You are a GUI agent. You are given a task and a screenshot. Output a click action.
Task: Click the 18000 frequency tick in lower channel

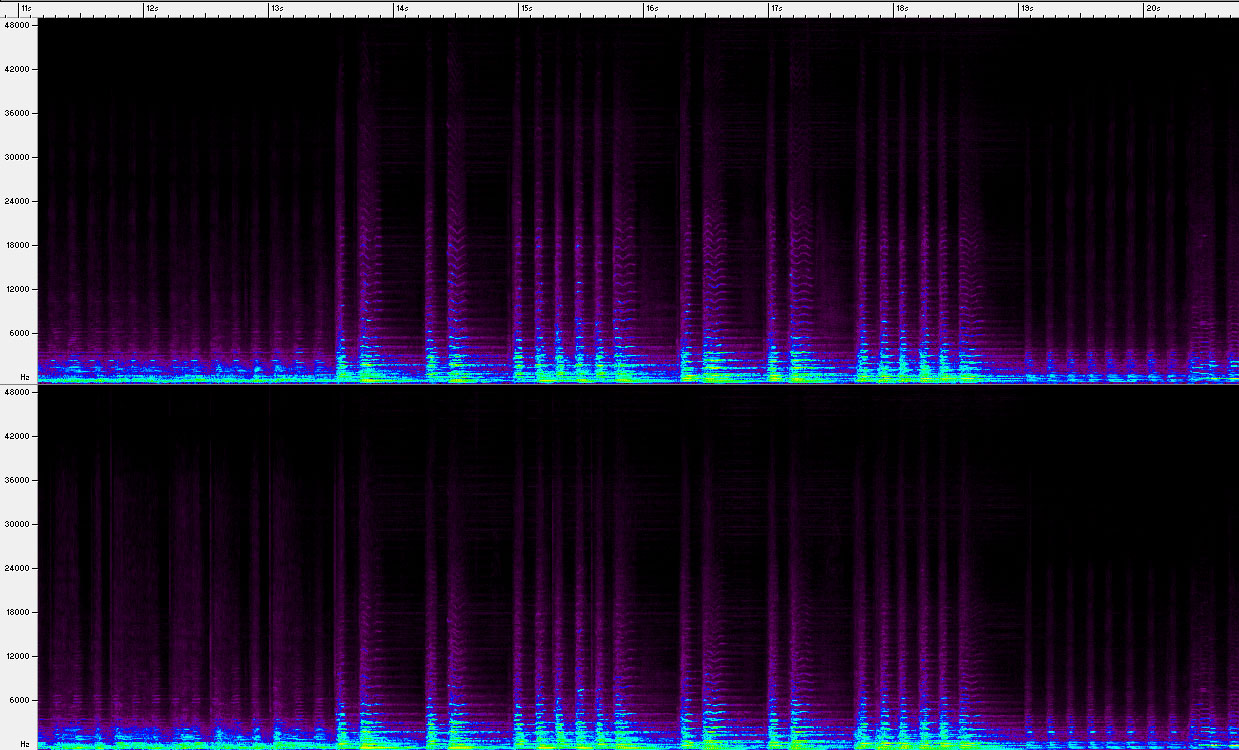[x=19, y=612]
